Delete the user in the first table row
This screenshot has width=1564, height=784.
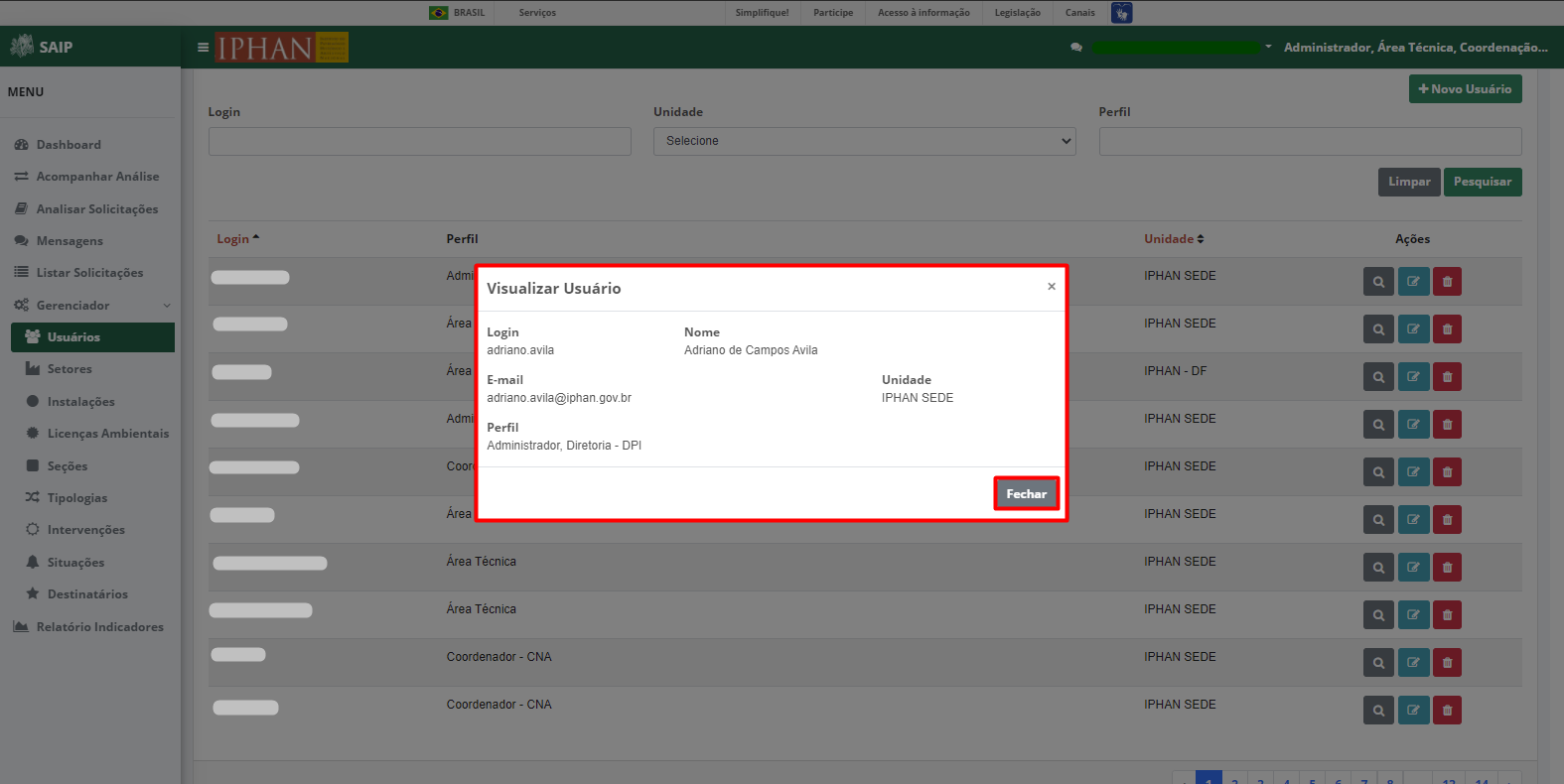tap(1447, 282)
